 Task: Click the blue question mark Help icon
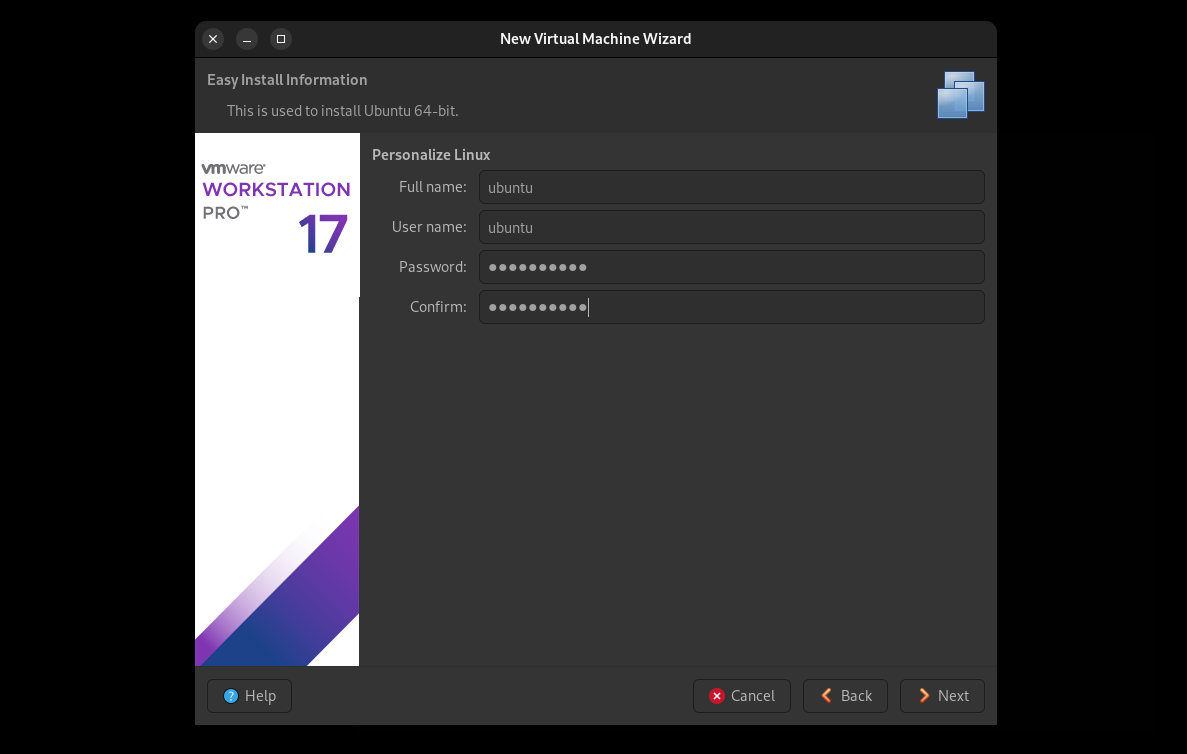pos(231,696)
